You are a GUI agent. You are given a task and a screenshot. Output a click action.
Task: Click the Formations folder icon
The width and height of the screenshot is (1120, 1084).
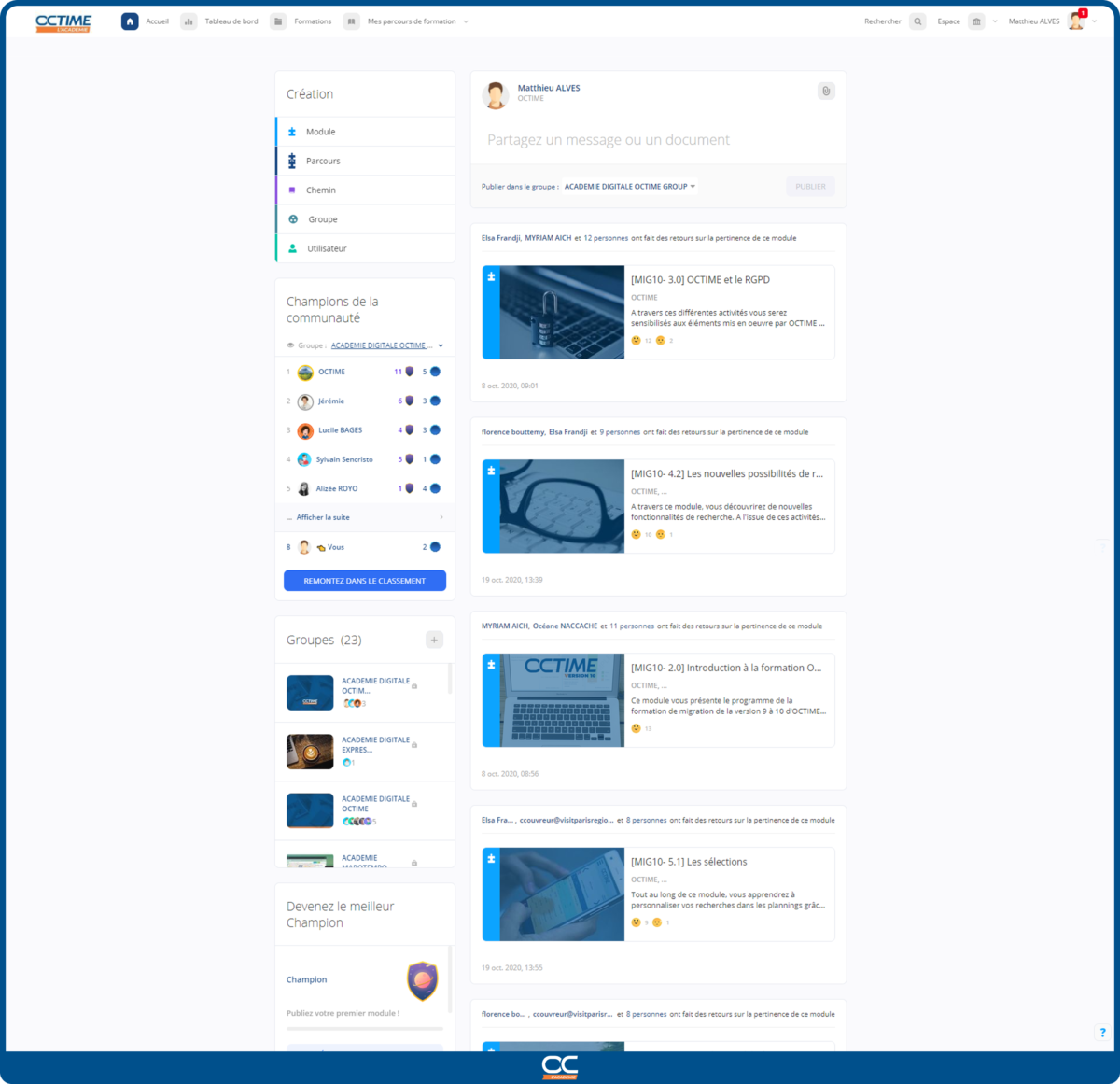(x=278, y=21)
